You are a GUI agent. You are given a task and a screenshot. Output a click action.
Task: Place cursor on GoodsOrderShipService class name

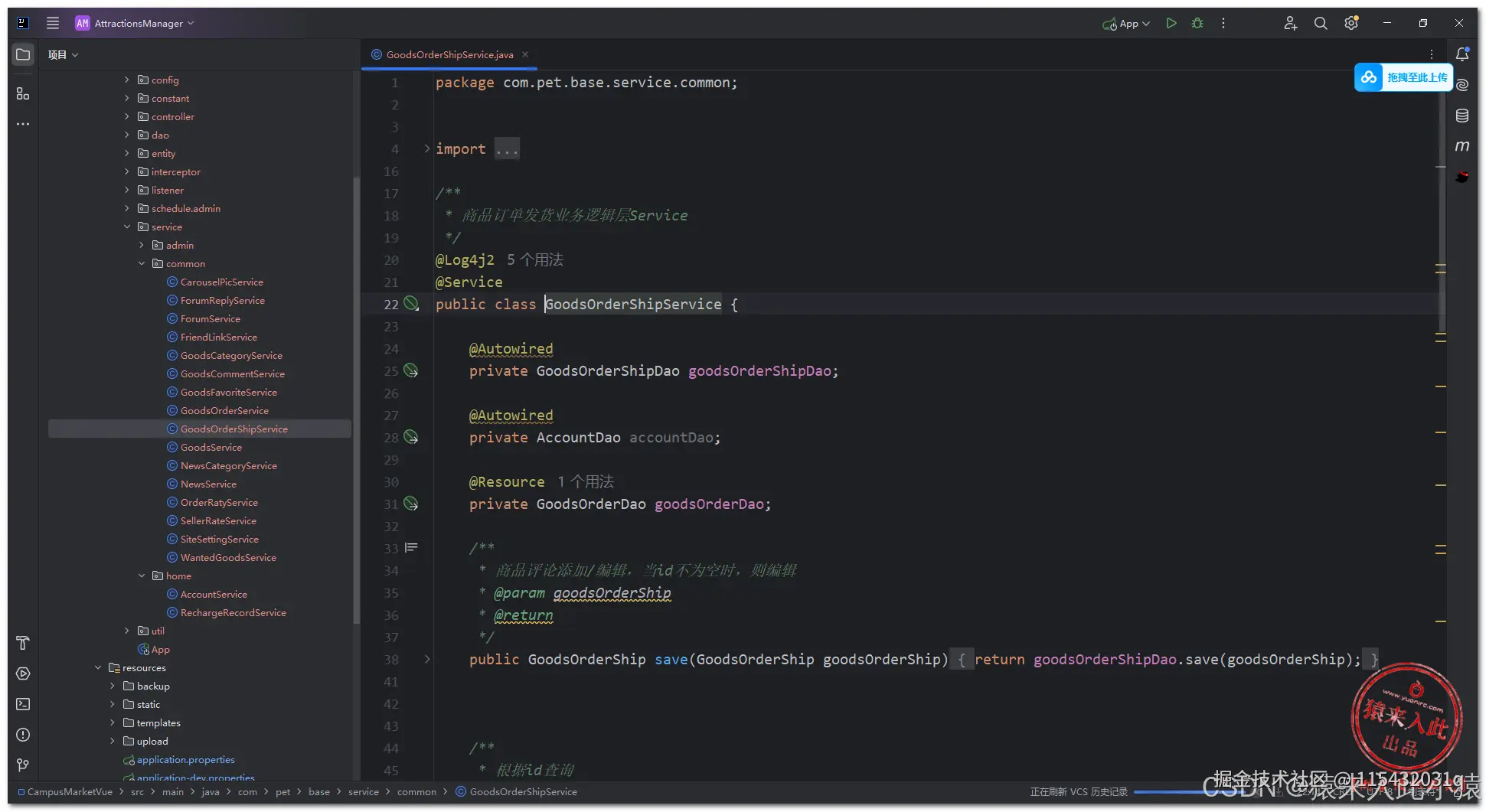633,304
